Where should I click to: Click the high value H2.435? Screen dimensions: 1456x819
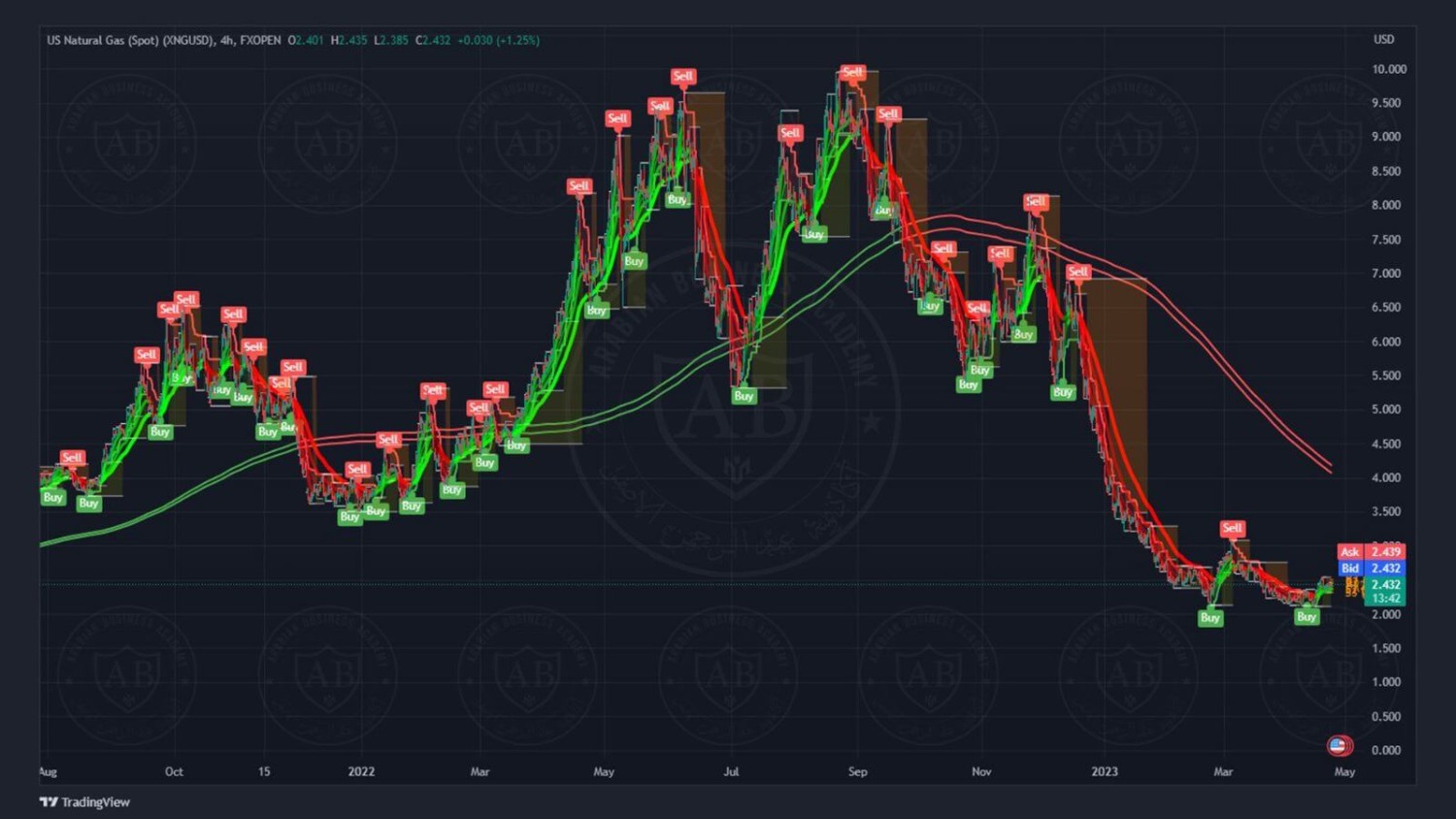point(349,40)
